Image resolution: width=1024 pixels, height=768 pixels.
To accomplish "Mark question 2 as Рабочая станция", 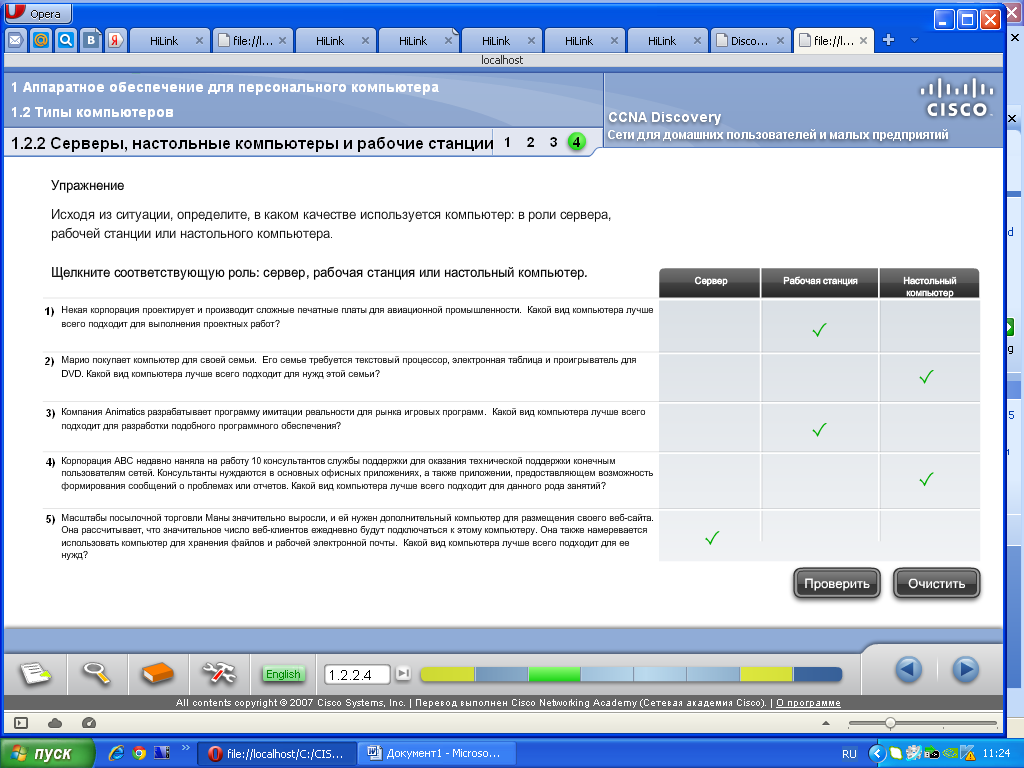I will point(820,377).
